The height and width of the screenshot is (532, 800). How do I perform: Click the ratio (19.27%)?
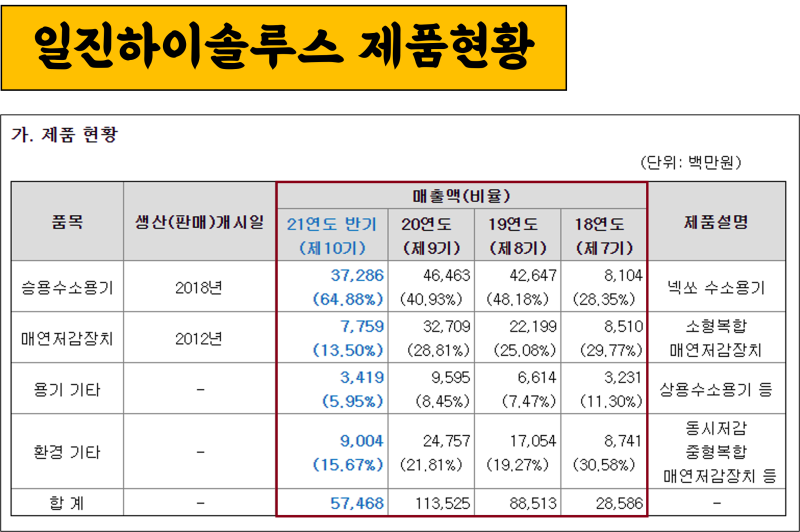517,465
